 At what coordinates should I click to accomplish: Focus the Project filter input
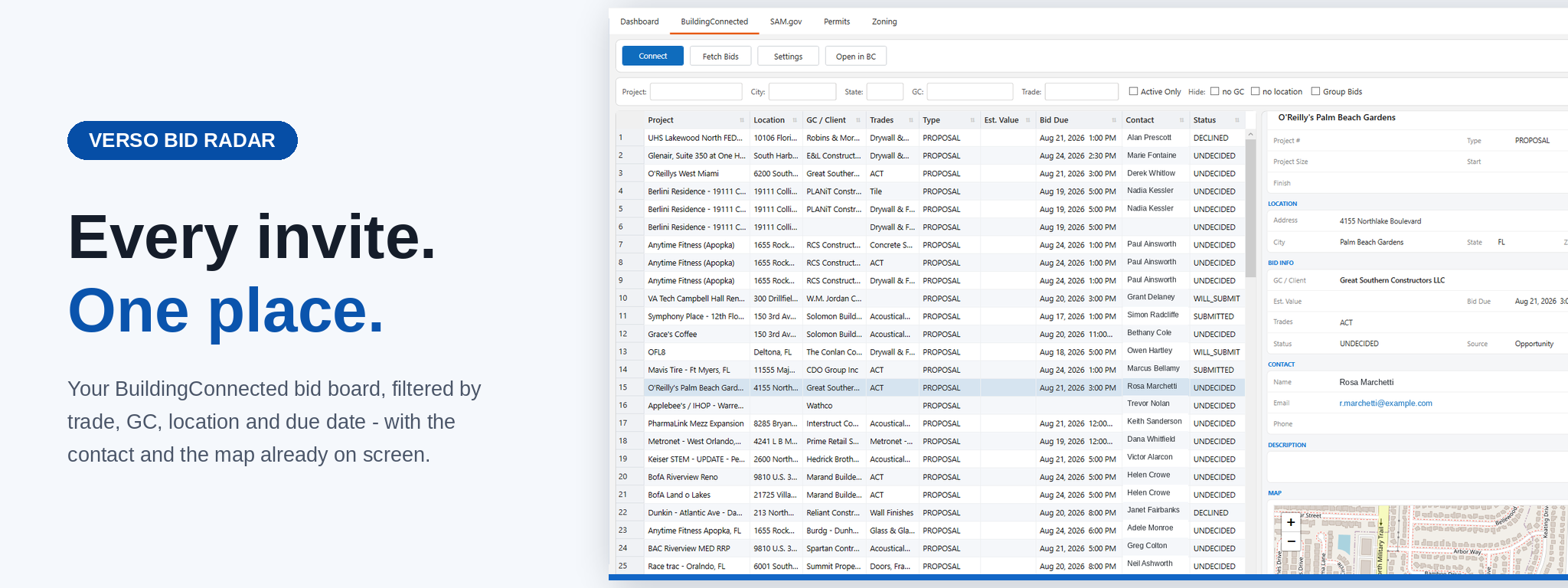click(696, 92)
